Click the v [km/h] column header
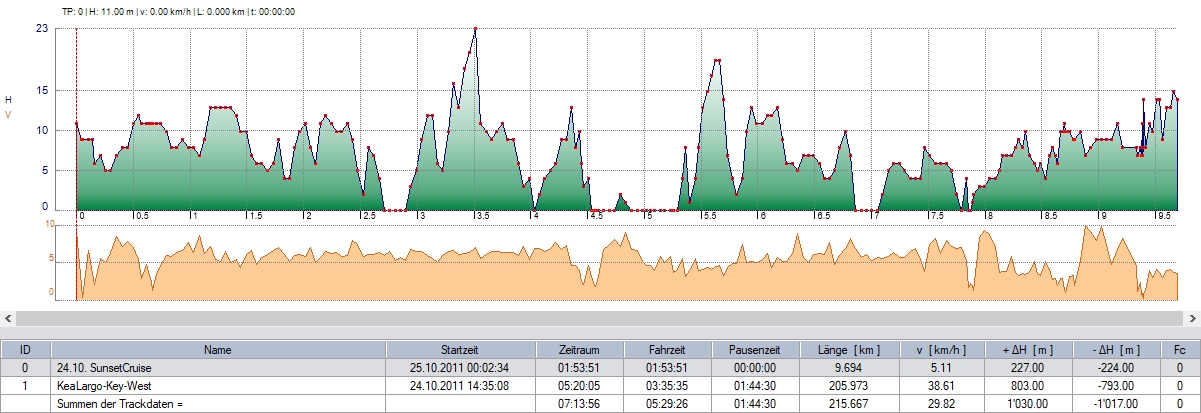Image resolution: width=1201 pixels, height=413 pixels. click(938, 350)
